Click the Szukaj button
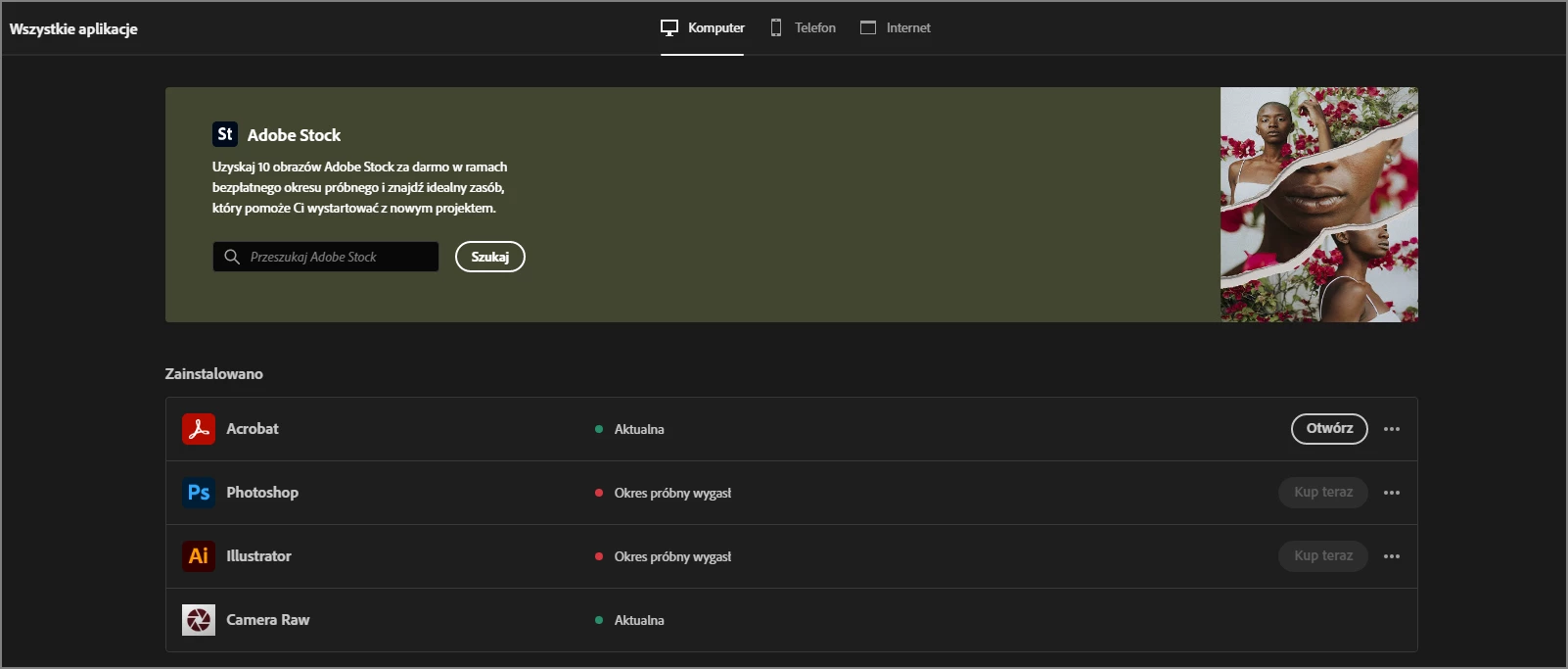This screenshot has height=669, width=1568. click(x=490, y=257)
